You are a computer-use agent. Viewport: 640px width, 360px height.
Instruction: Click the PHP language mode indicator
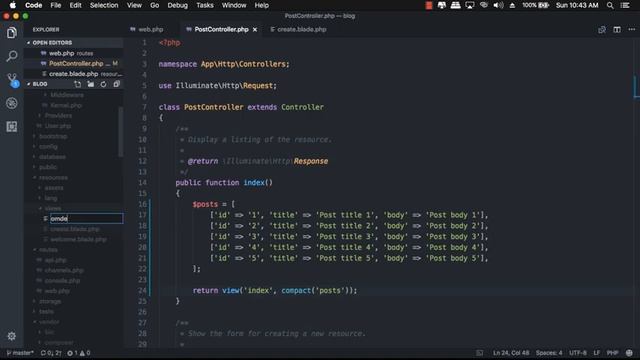point(612,353)
